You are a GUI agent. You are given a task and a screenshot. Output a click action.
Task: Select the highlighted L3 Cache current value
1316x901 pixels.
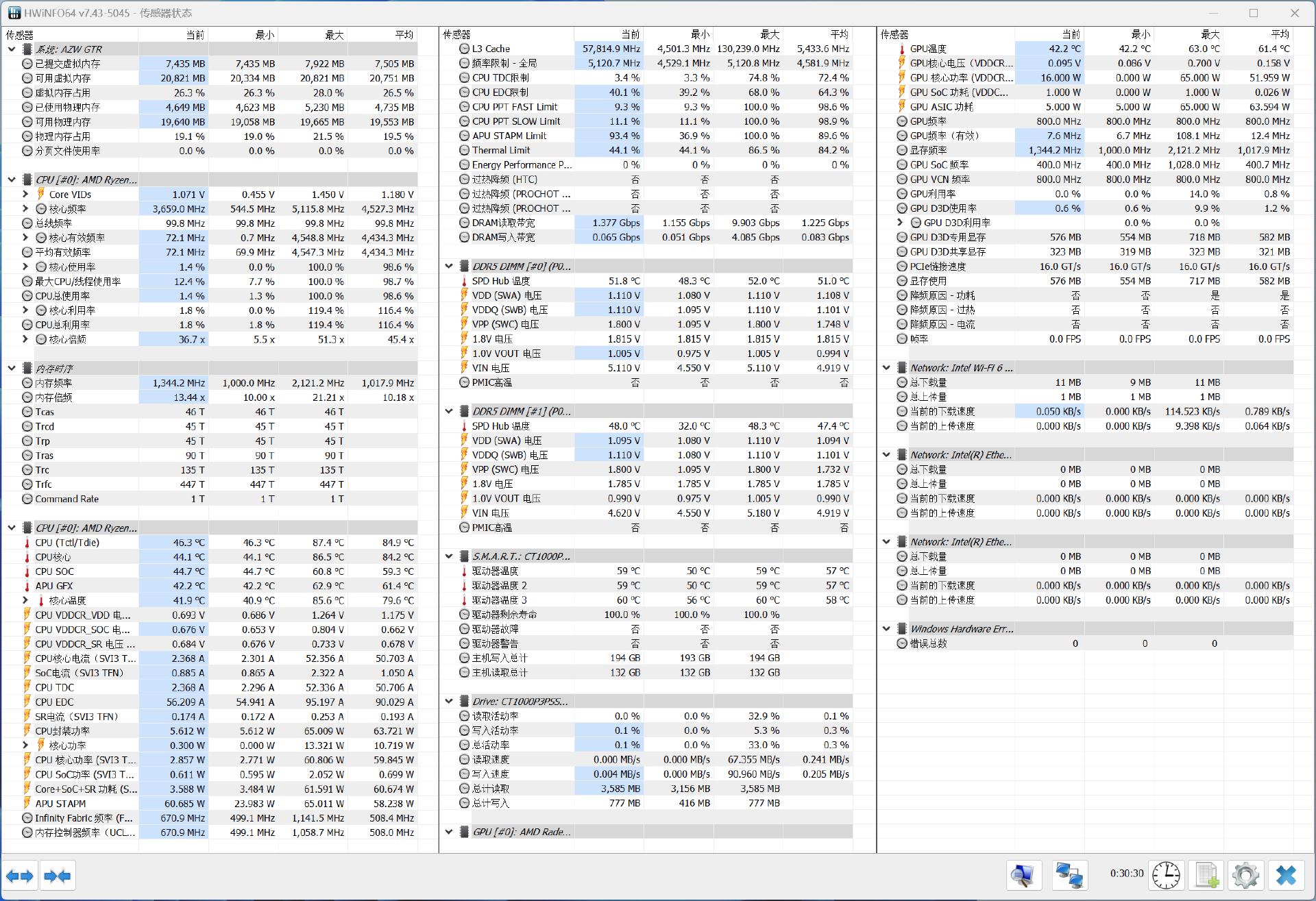click(609, 48)
